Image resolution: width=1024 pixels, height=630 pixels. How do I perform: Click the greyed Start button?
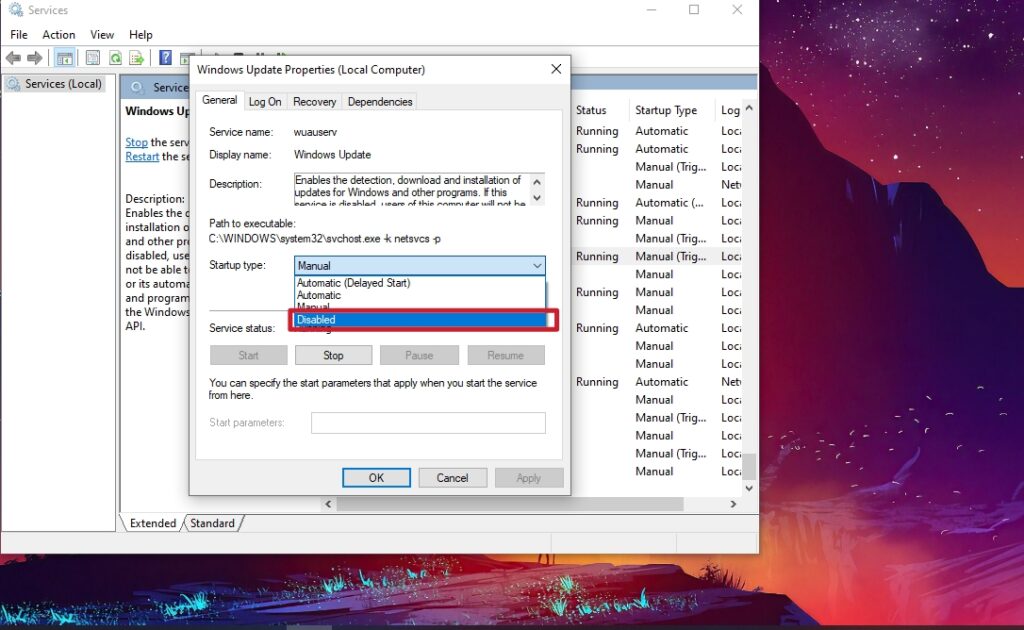click(248, 355)
